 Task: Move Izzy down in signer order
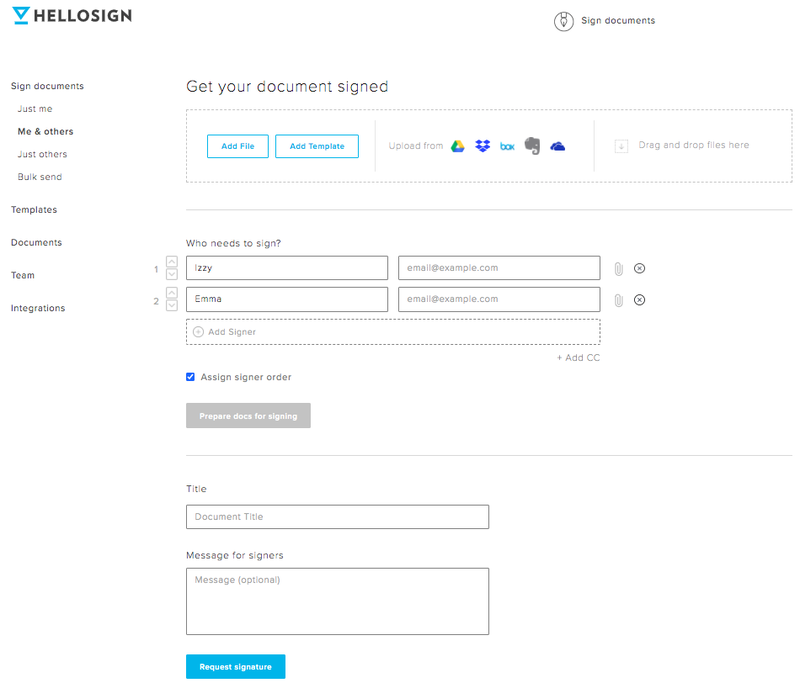pyautogui.click(x=172, y=274)
